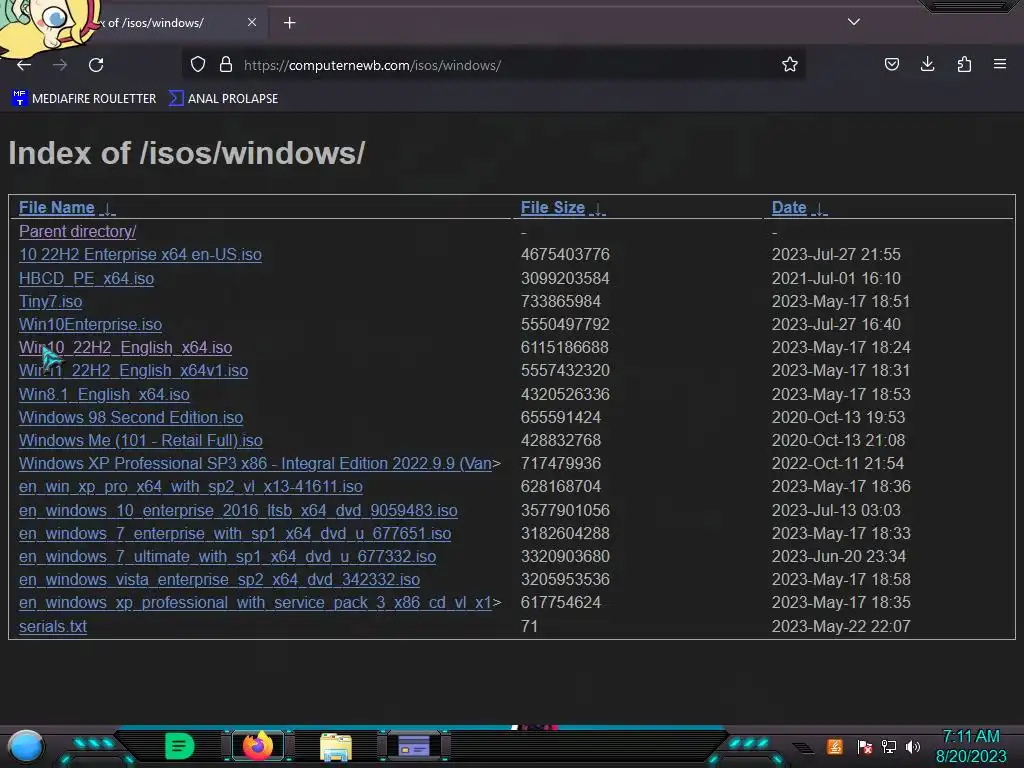Click the orange system tray icon
This screenshot has width=1024, height=768.
point(835,746)
